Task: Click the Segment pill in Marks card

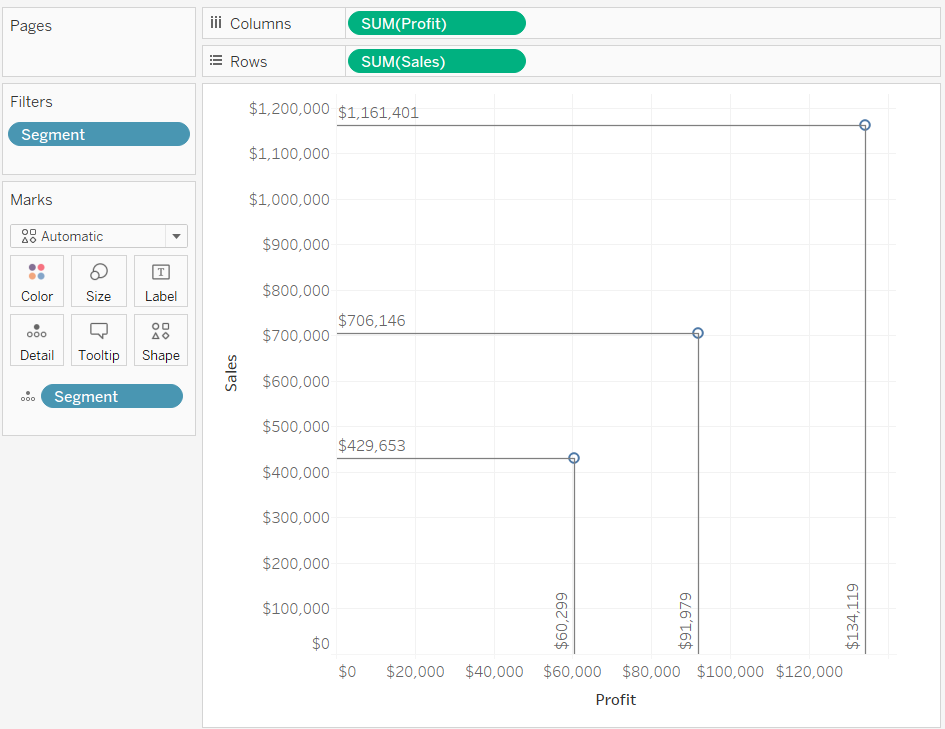Action: (x=111, y=396)
